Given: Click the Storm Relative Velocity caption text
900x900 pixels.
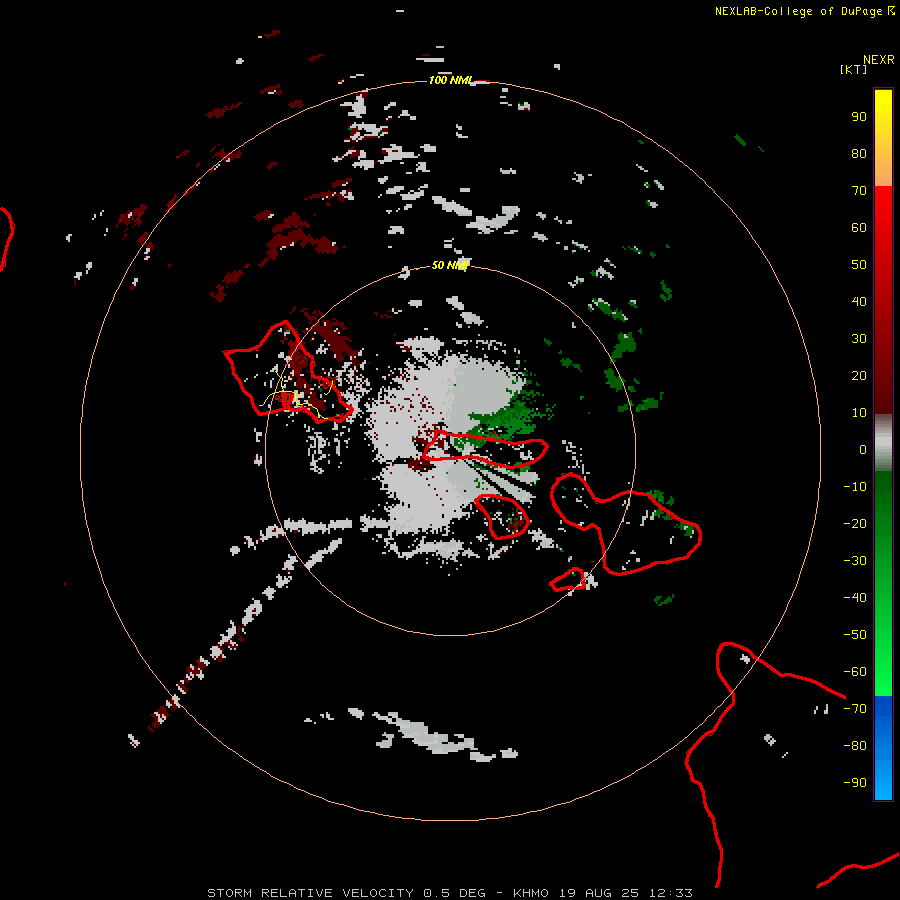Looking at the screenshot, I should [x=449, y=893].
